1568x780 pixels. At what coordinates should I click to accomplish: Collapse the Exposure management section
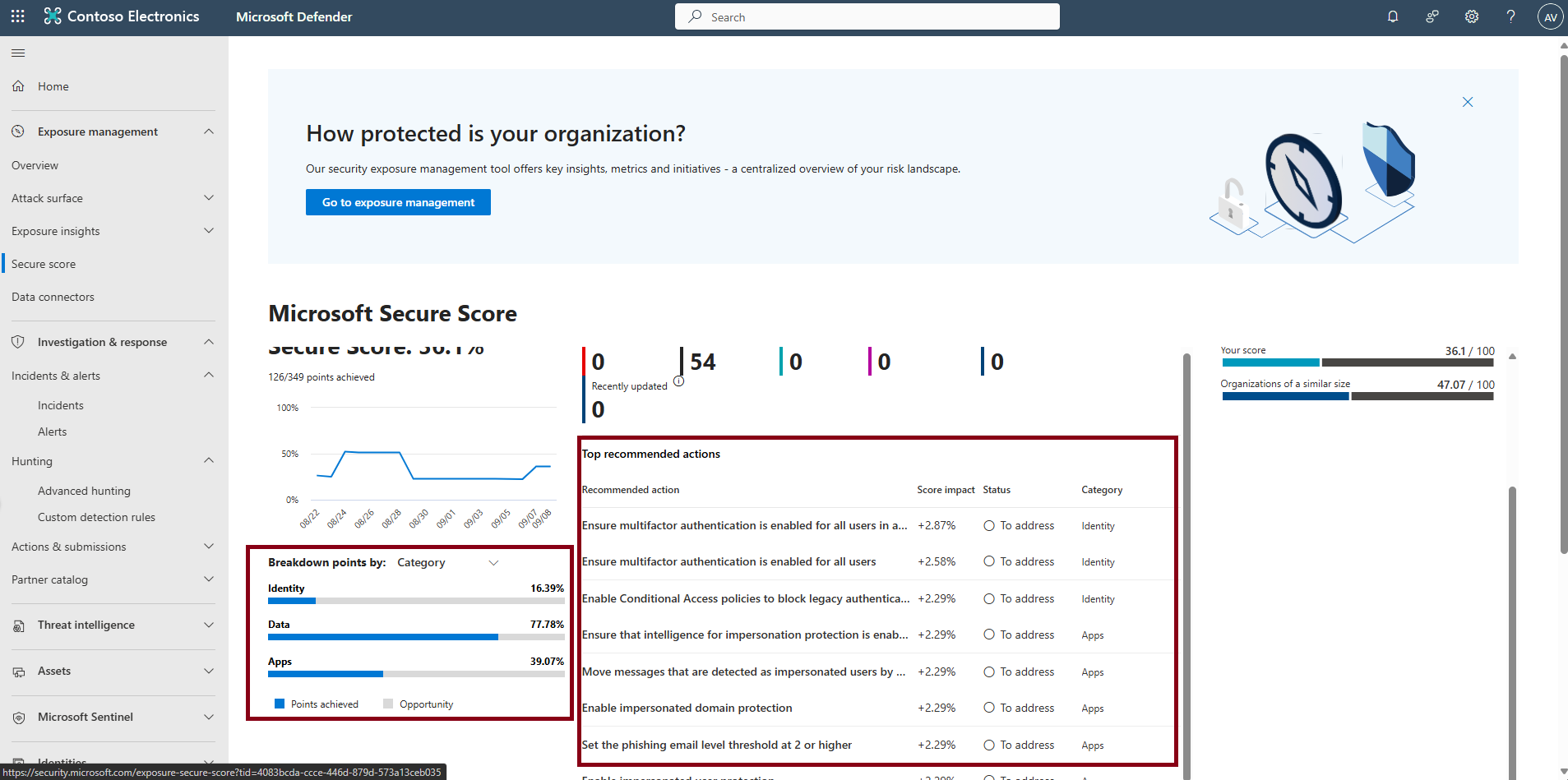click(209, 132)
